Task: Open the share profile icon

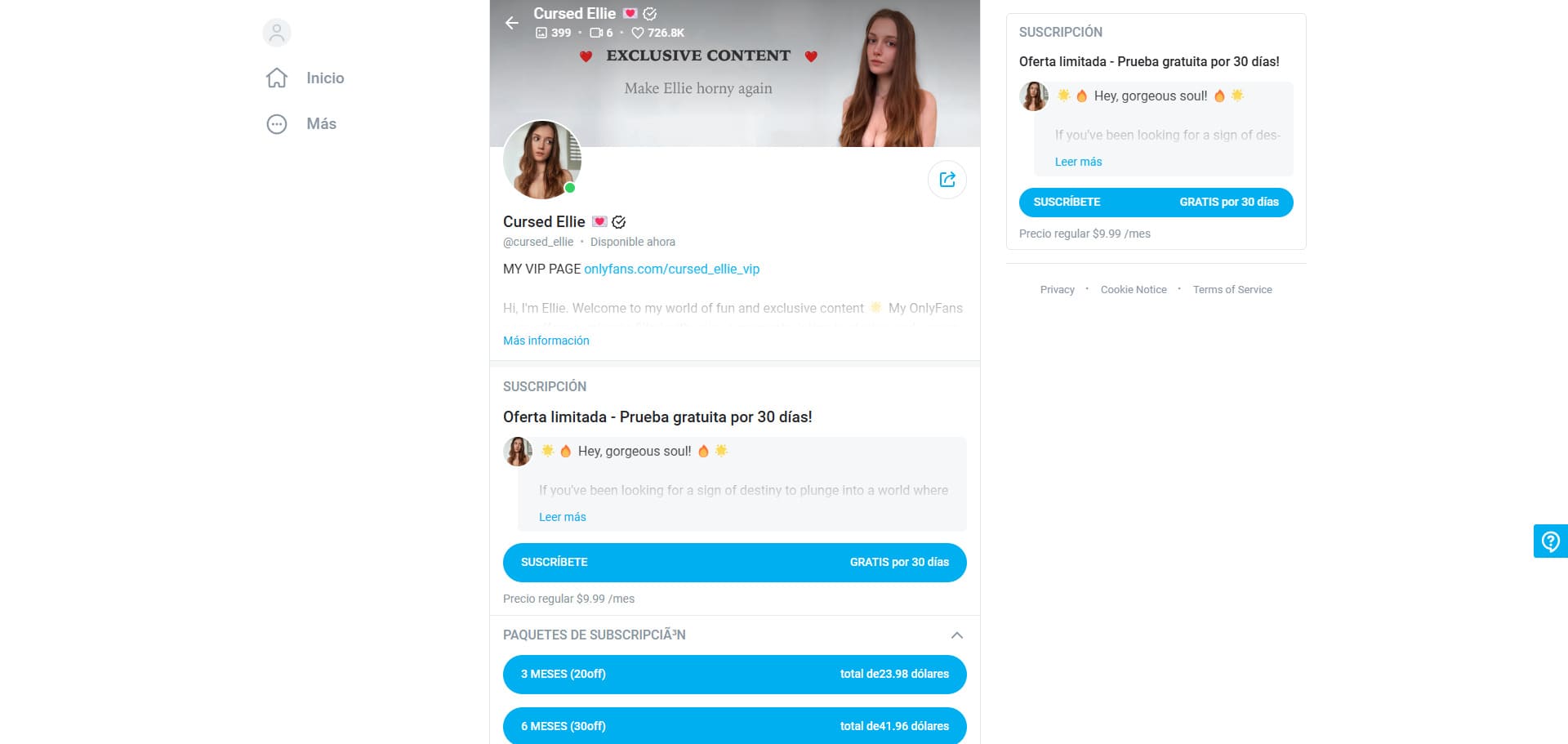Action: tap(947, 180)
